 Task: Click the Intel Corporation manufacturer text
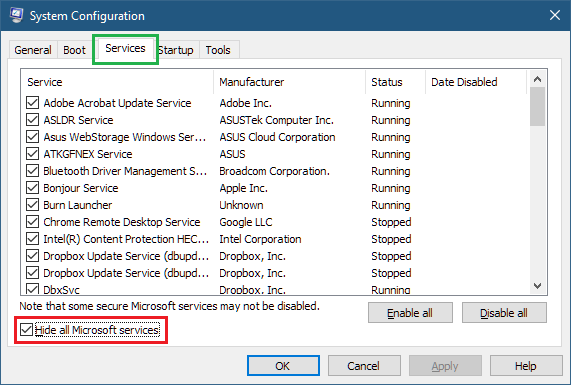260,239
